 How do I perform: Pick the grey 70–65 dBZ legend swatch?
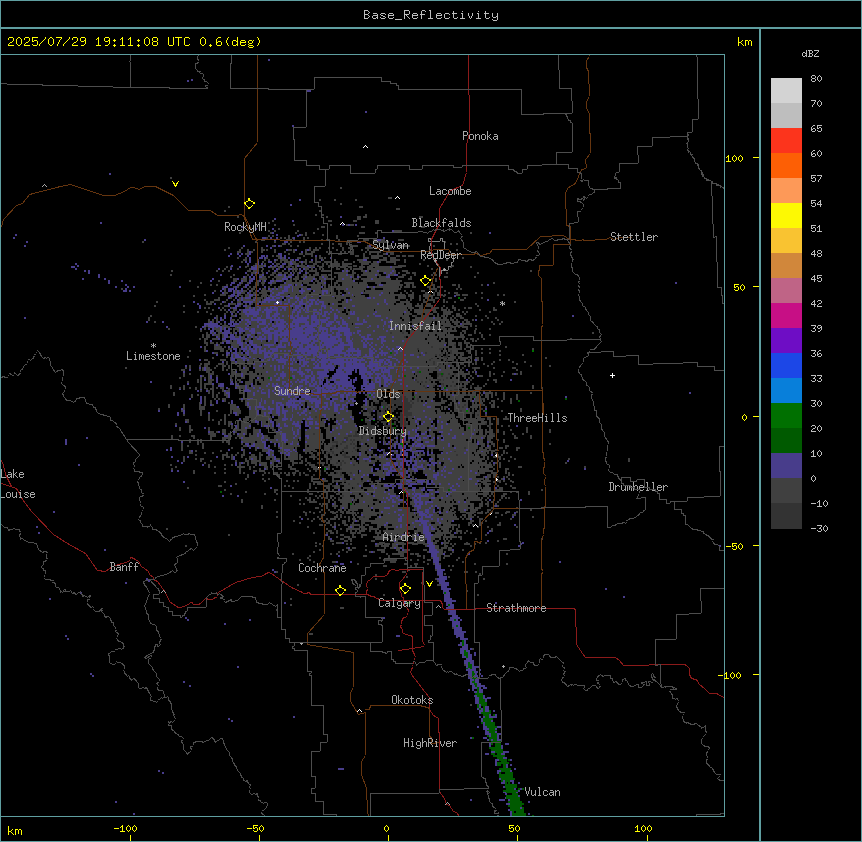[786, 115]
